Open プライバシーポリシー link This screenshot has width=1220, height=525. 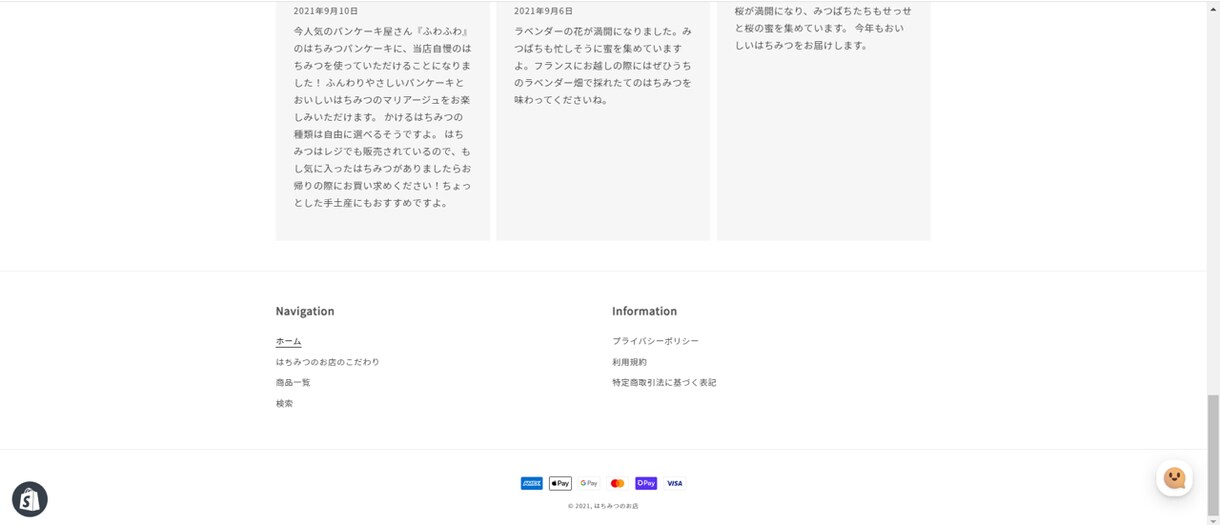pyautogui.click(x=655, y=341)
